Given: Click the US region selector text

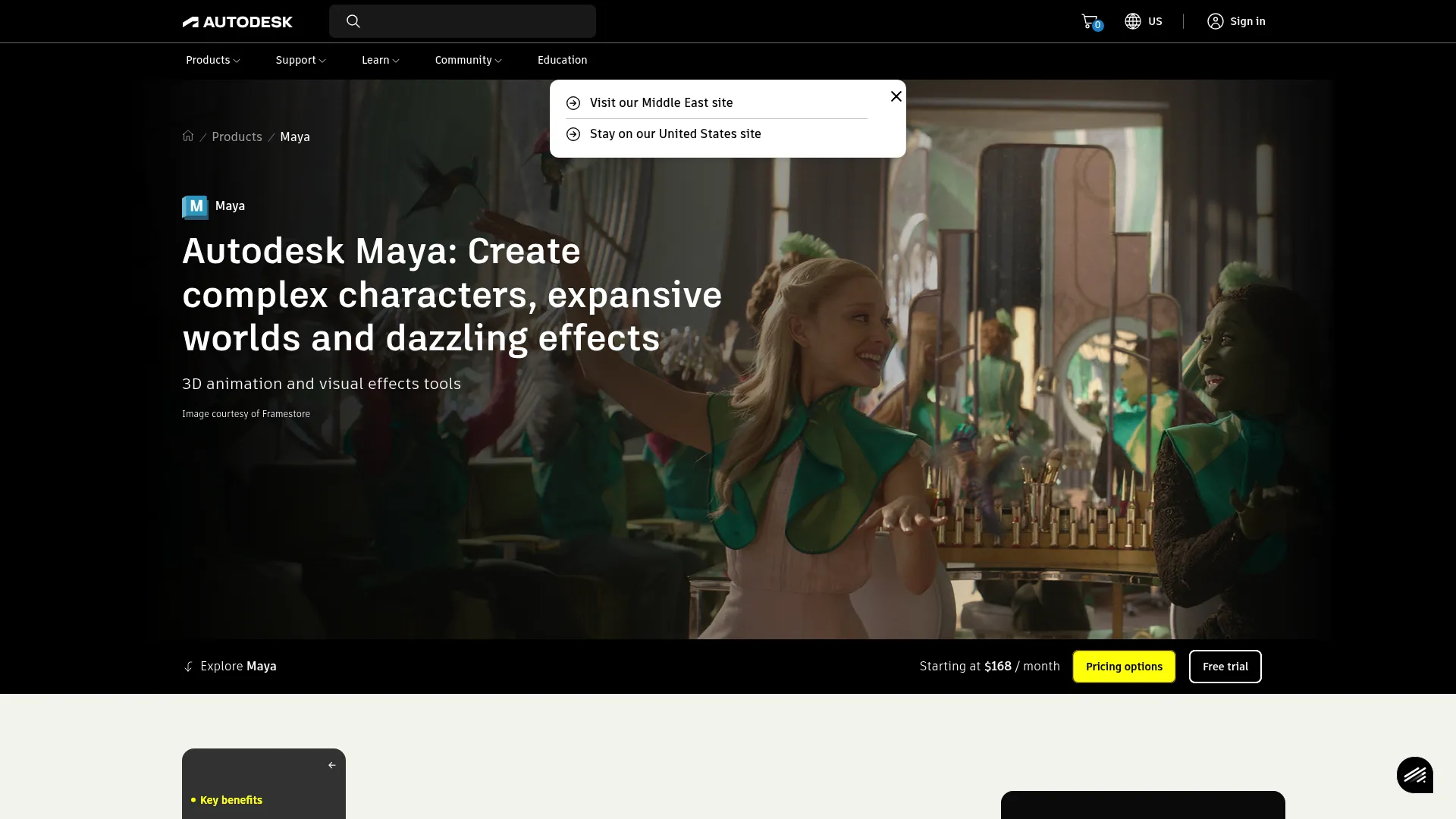Looking at the screenshot, I should click(1155, 21).
